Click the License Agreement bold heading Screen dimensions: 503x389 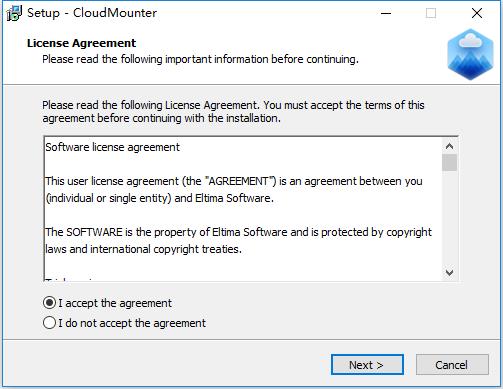tap(81, 43)
